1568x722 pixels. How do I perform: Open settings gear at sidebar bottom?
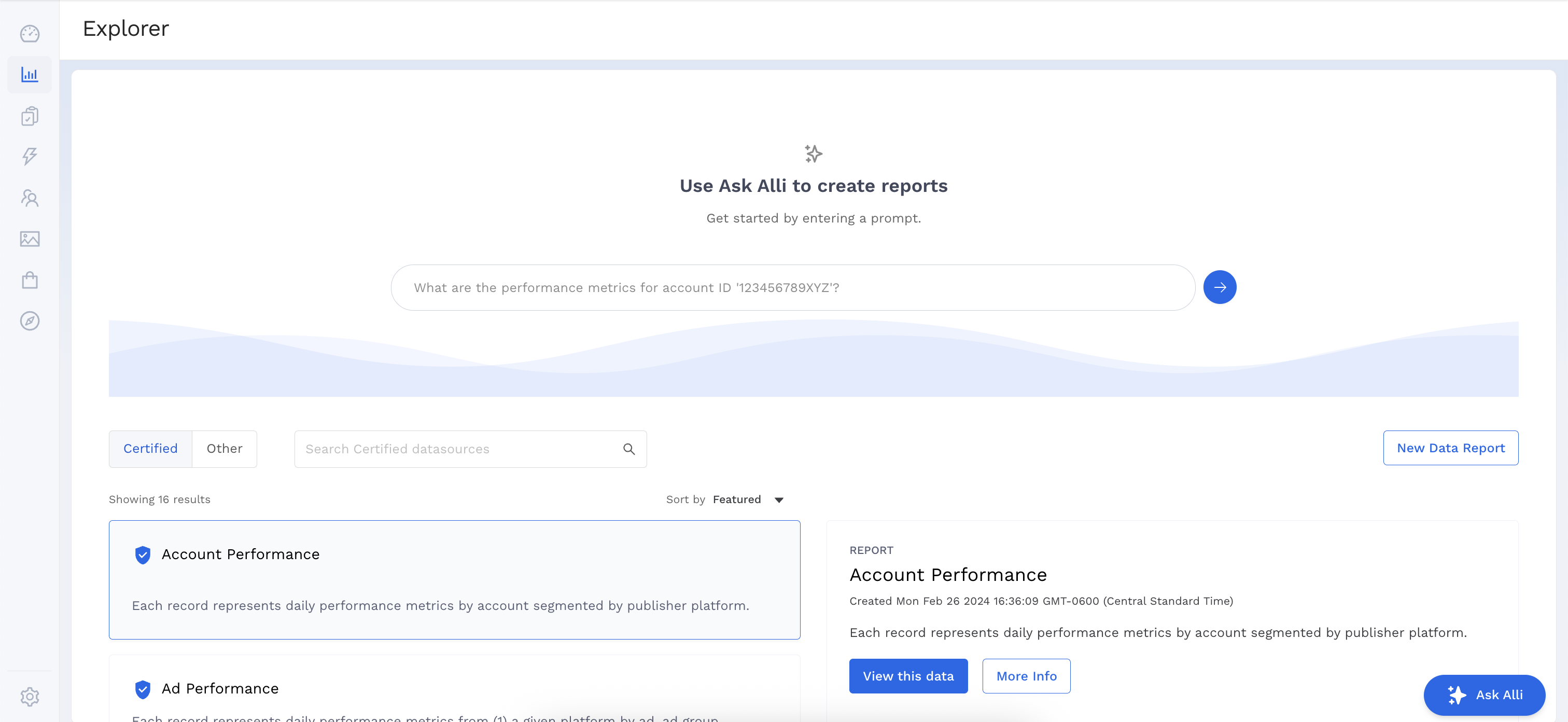(x=29, y=697)
